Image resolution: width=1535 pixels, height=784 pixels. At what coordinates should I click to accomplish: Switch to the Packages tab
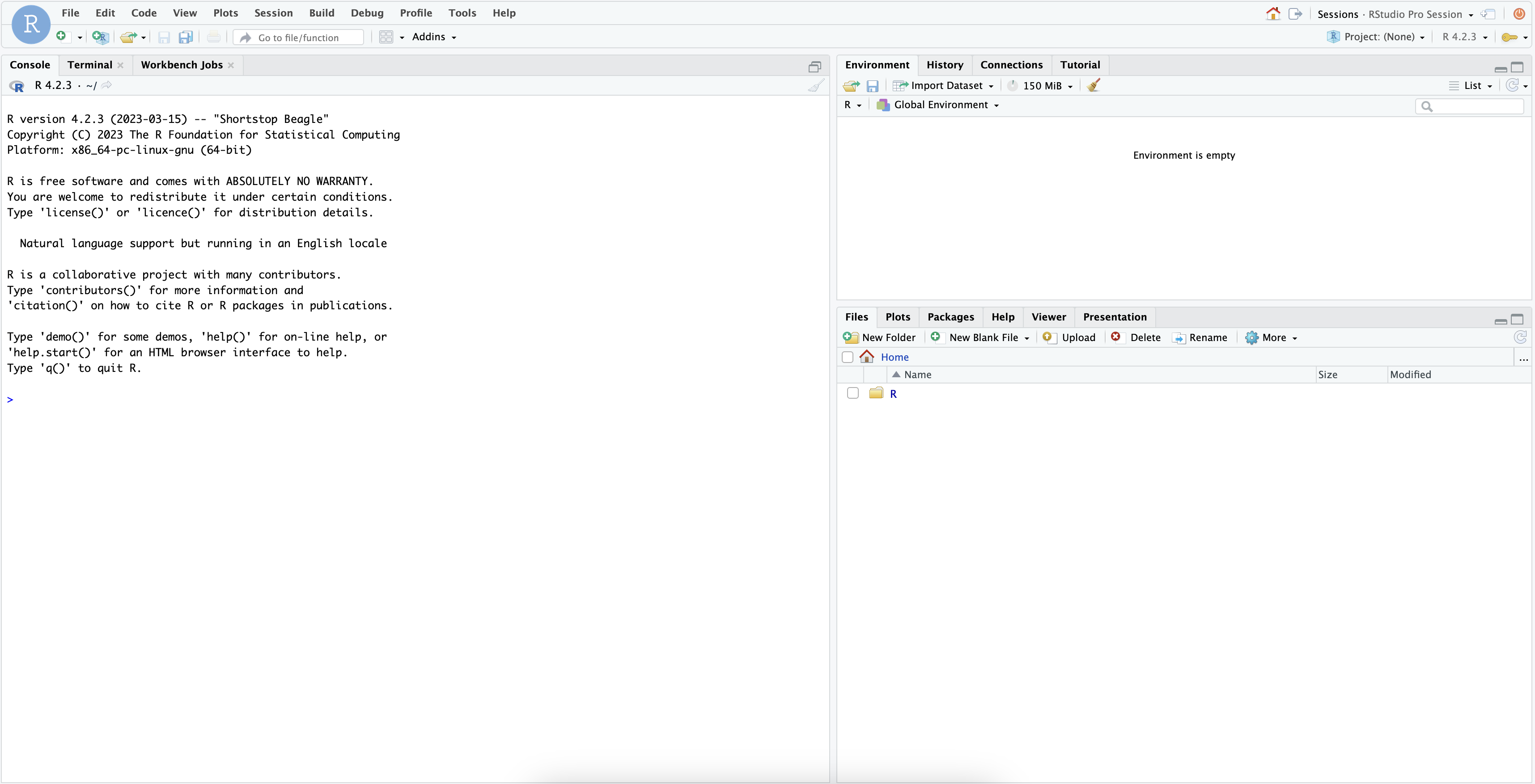click(x=950, y=317)
